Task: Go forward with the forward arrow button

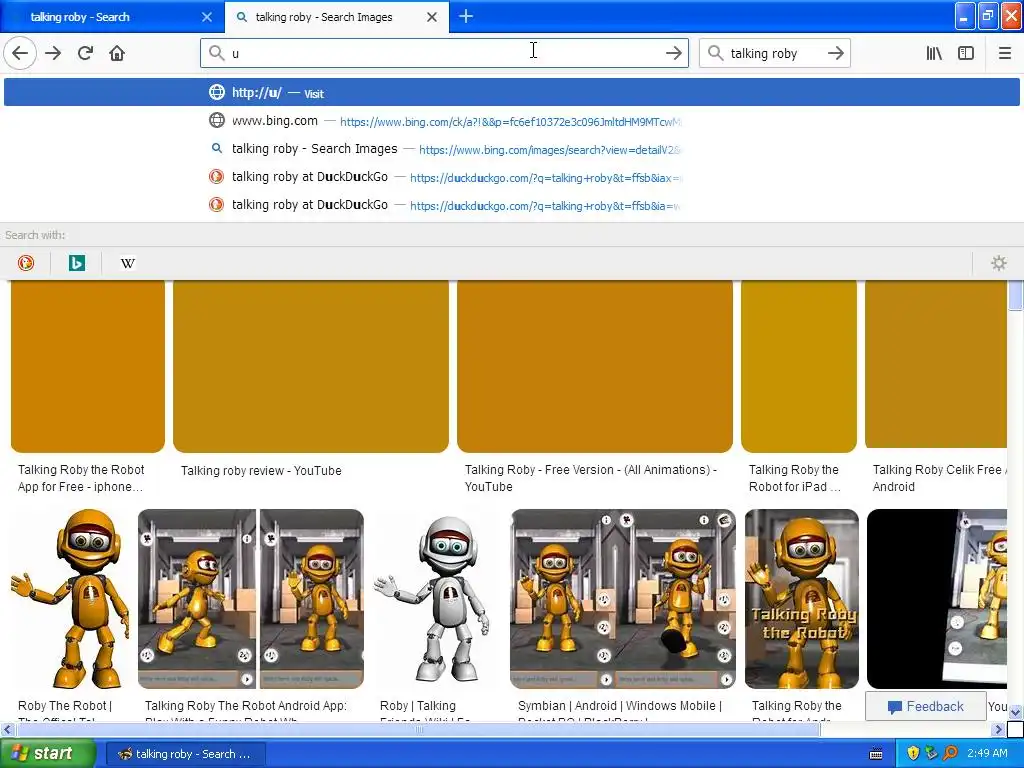Action: [53, 53]
